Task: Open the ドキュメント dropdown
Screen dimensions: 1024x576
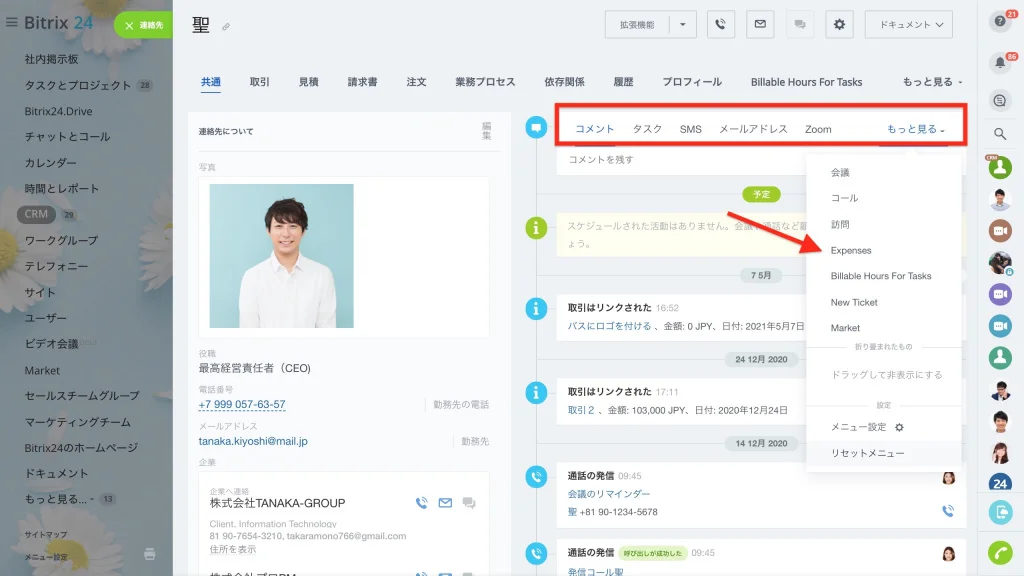Action: 908,25
